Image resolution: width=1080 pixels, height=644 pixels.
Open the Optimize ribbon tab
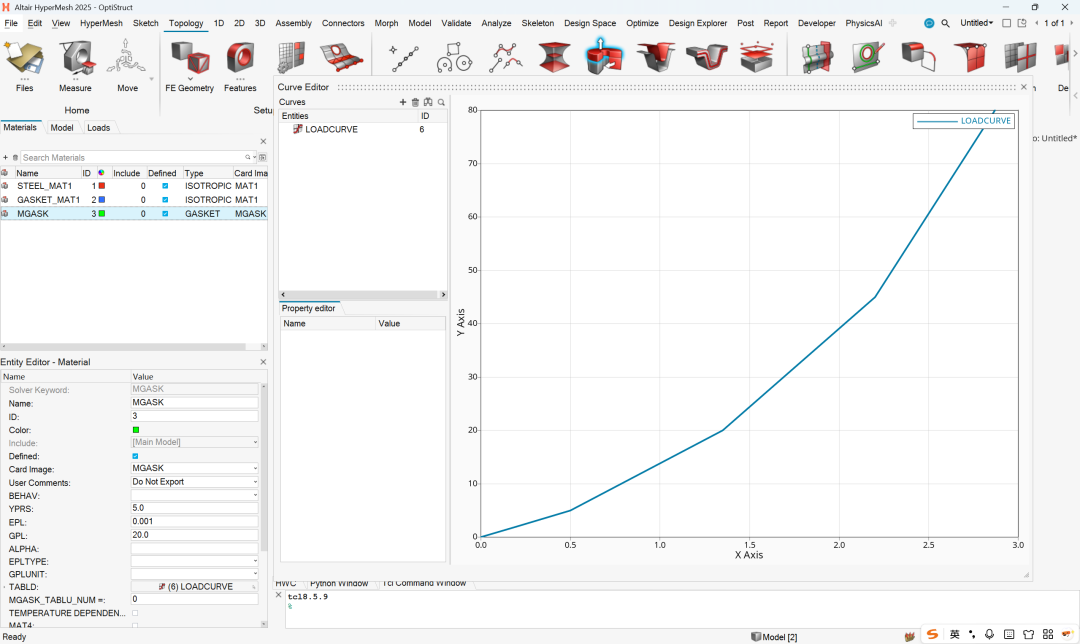tap(642, 23)
